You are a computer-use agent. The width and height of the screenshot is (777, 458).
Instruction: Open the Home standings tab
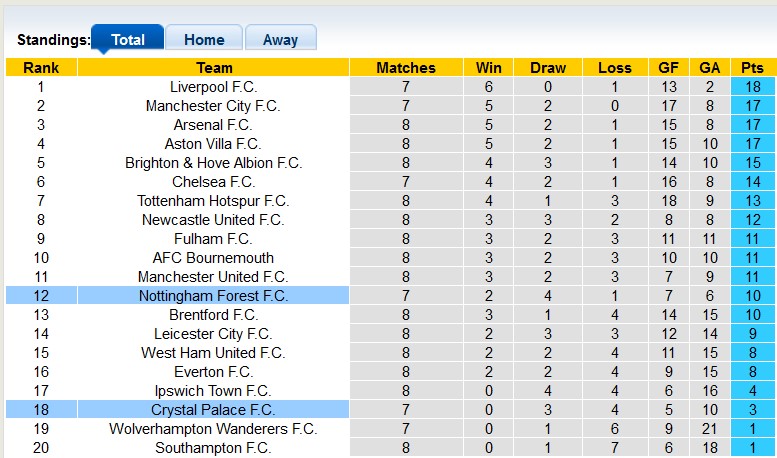(204, 40)
